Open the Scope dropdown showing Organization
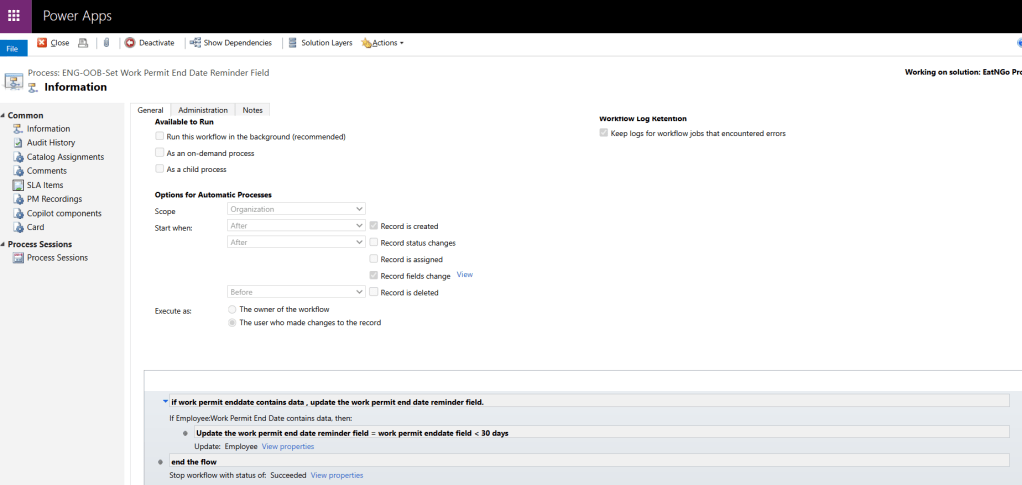 click(x=296, y=209)
